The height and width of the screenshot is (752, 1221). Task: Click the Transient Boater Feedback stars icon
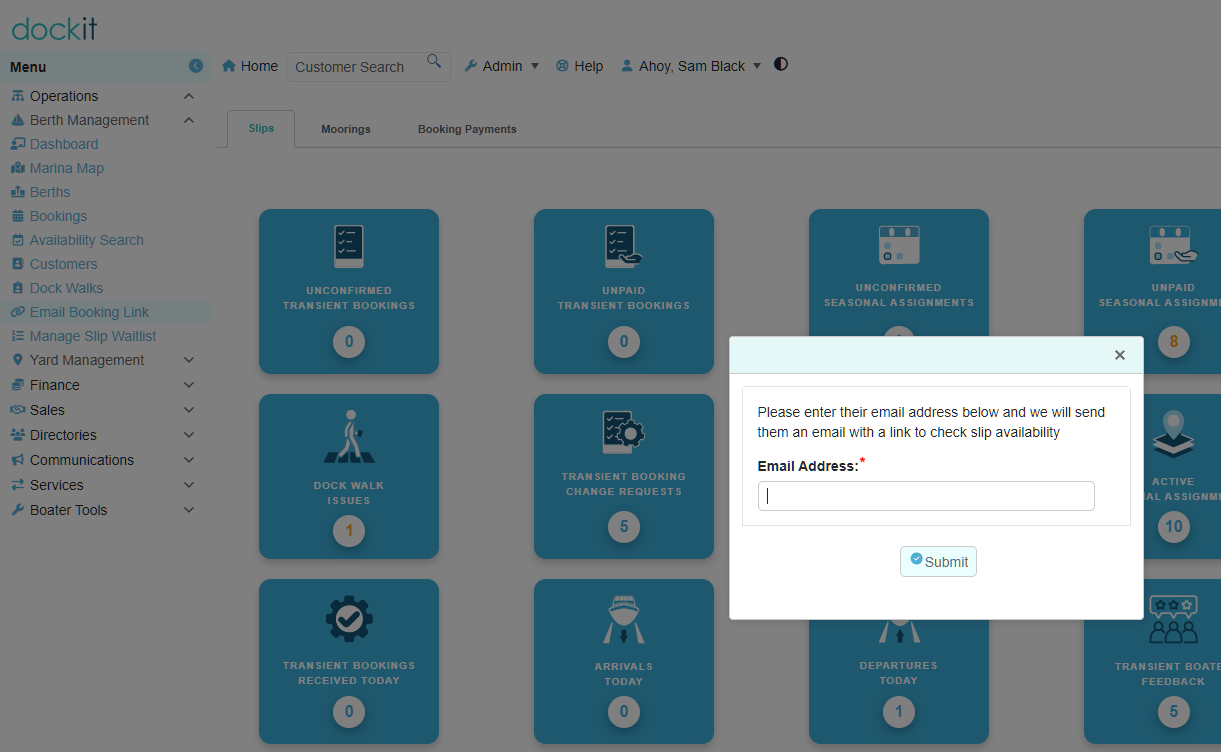tap(1173, 620)
